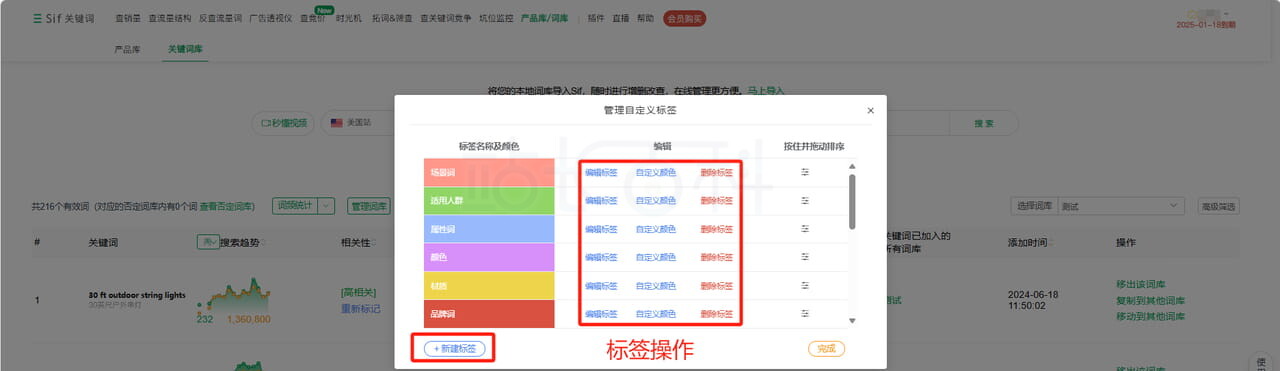This screenshot has width=1280, height=371.
Task: Open 查流量结构 in the top navigation
Action: [169, 18]
